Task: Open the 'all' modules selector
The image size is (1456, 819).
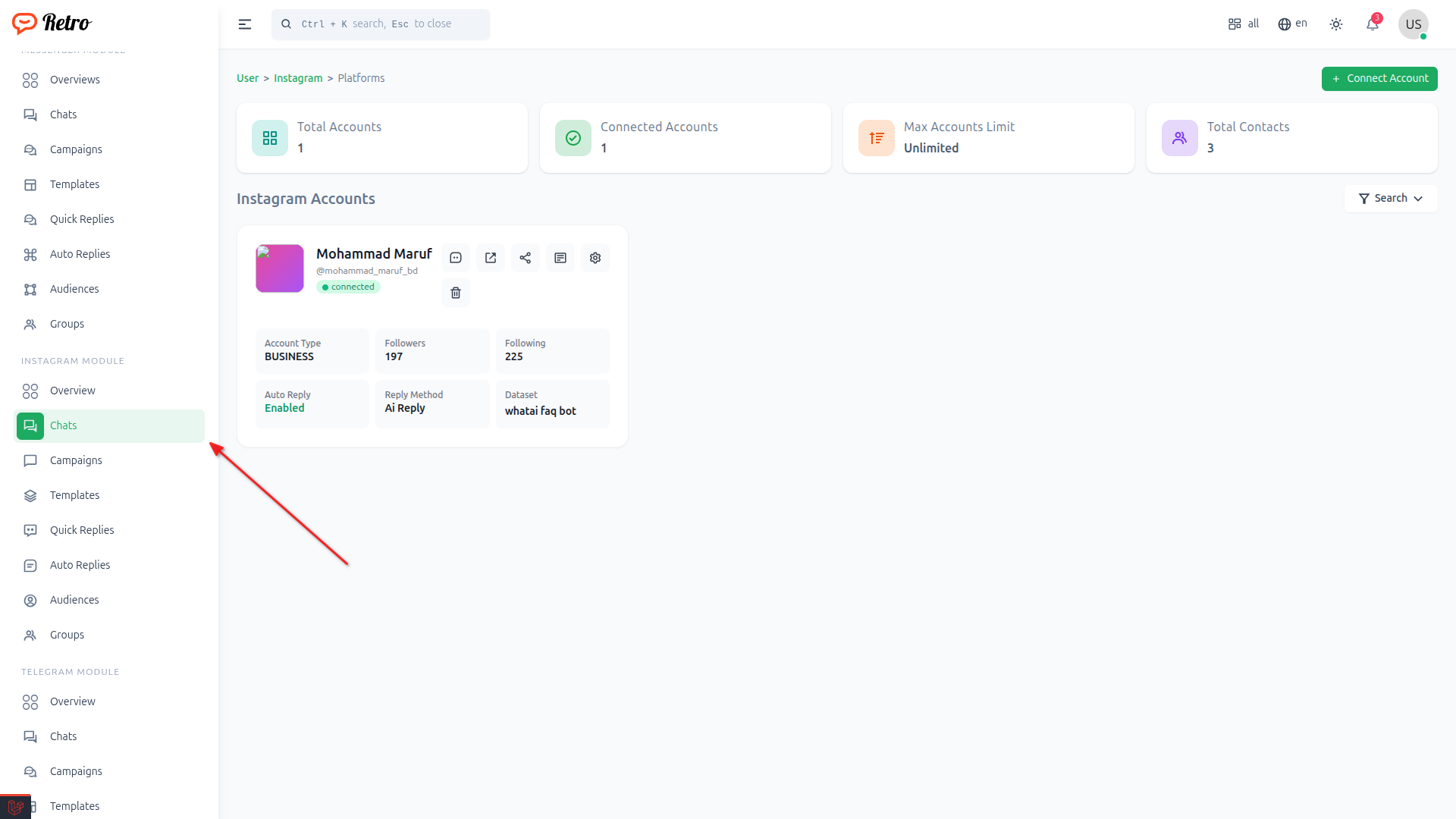Action: click(x=1244, y=24)
